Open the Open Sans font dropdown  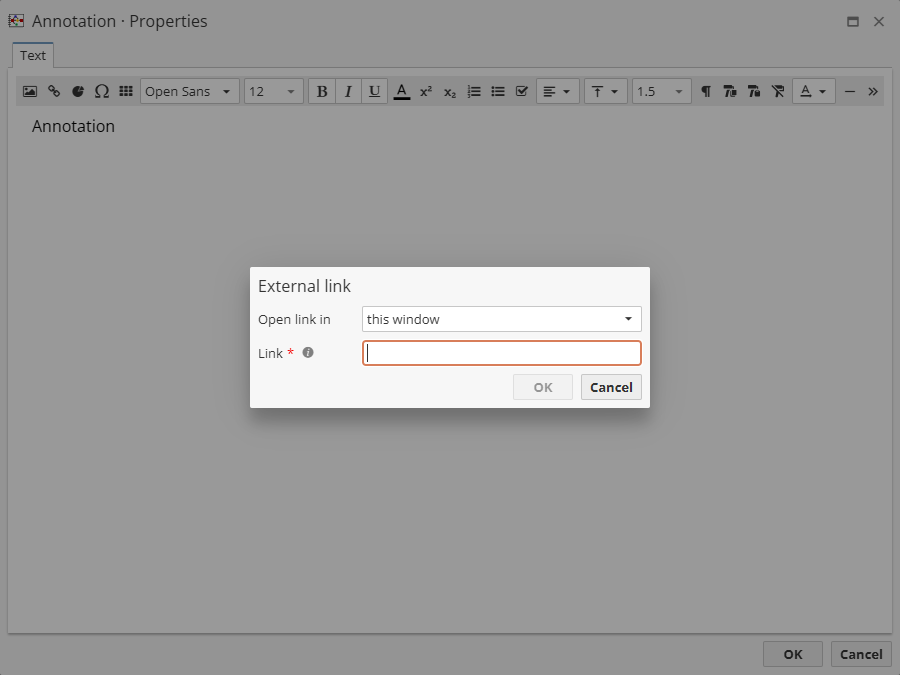[x=189, y=91]
